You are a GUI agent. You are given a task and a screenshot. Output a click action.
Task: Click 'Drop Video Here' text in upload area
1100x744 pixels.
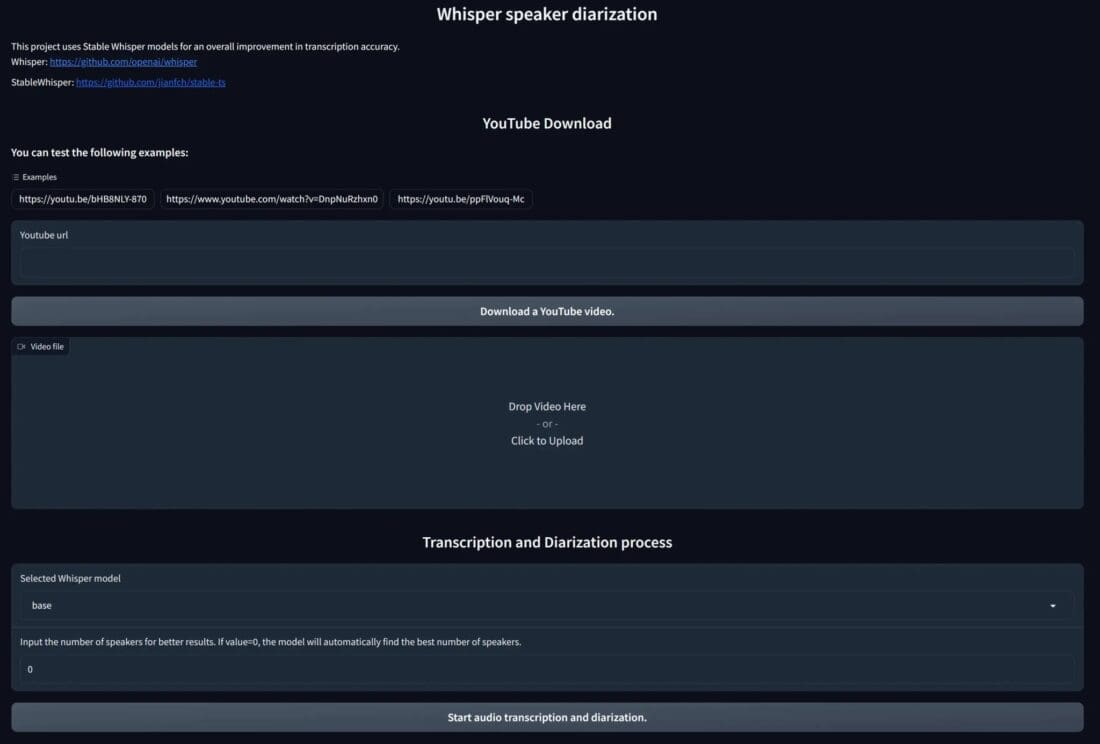pos(547,407)
